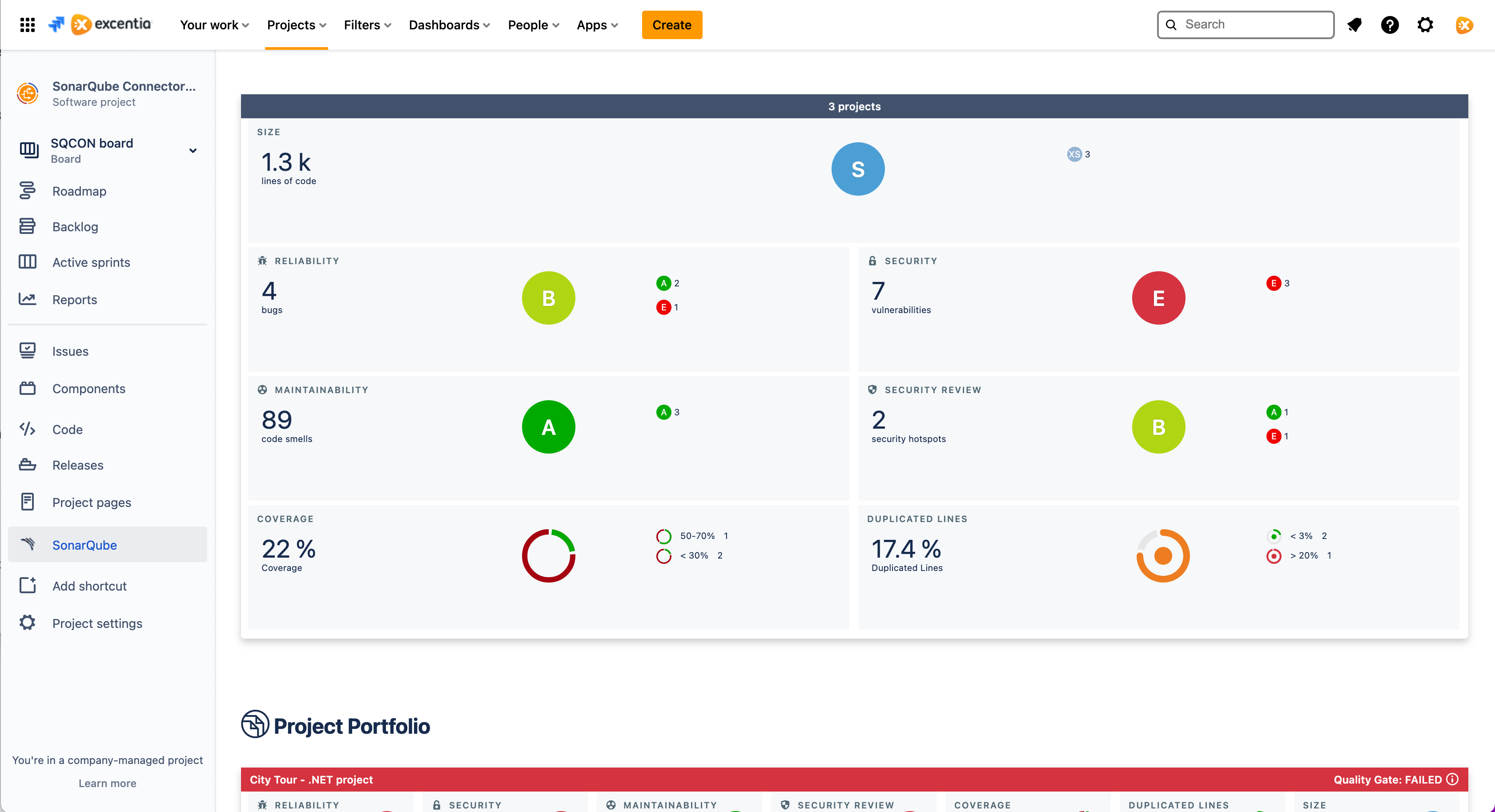
Task: Click the Roadmap sidebar icon
Action: (27, 190)
